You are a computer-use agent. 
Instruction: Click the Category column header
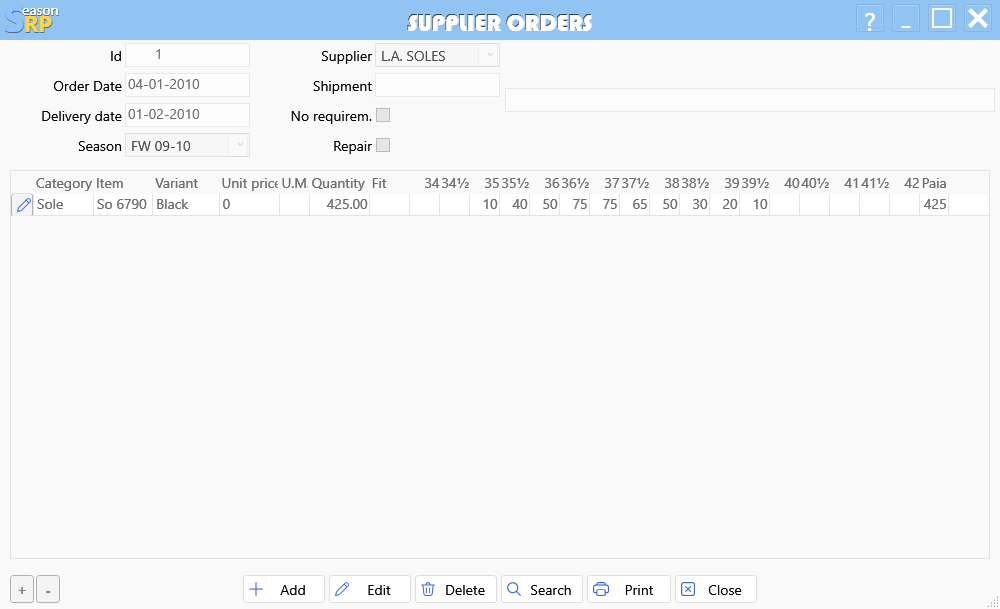[64, 184]
